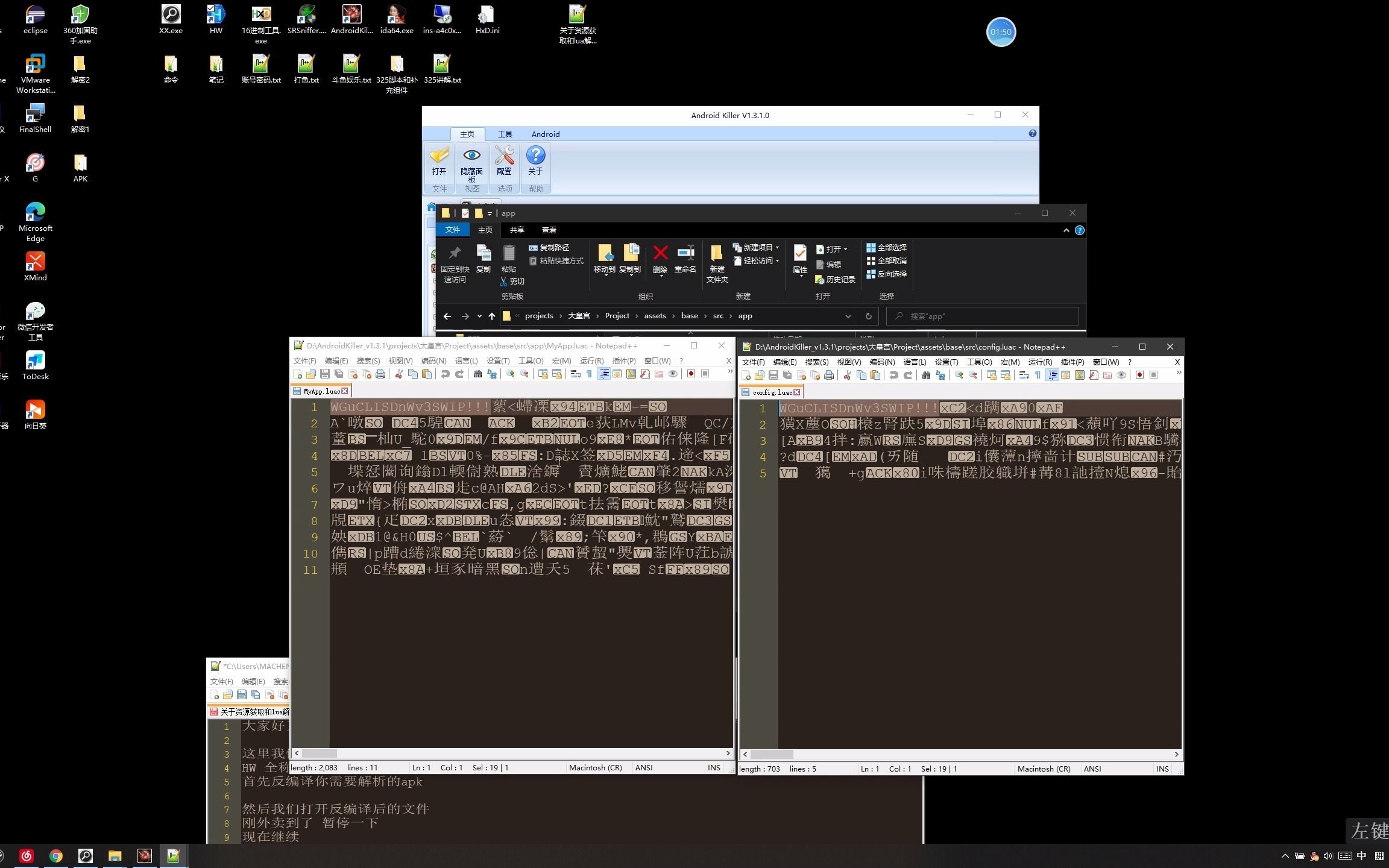
Task: Click Save icon in MyApp.luac Notepad++ toolbar
Action: coord(325,374)
